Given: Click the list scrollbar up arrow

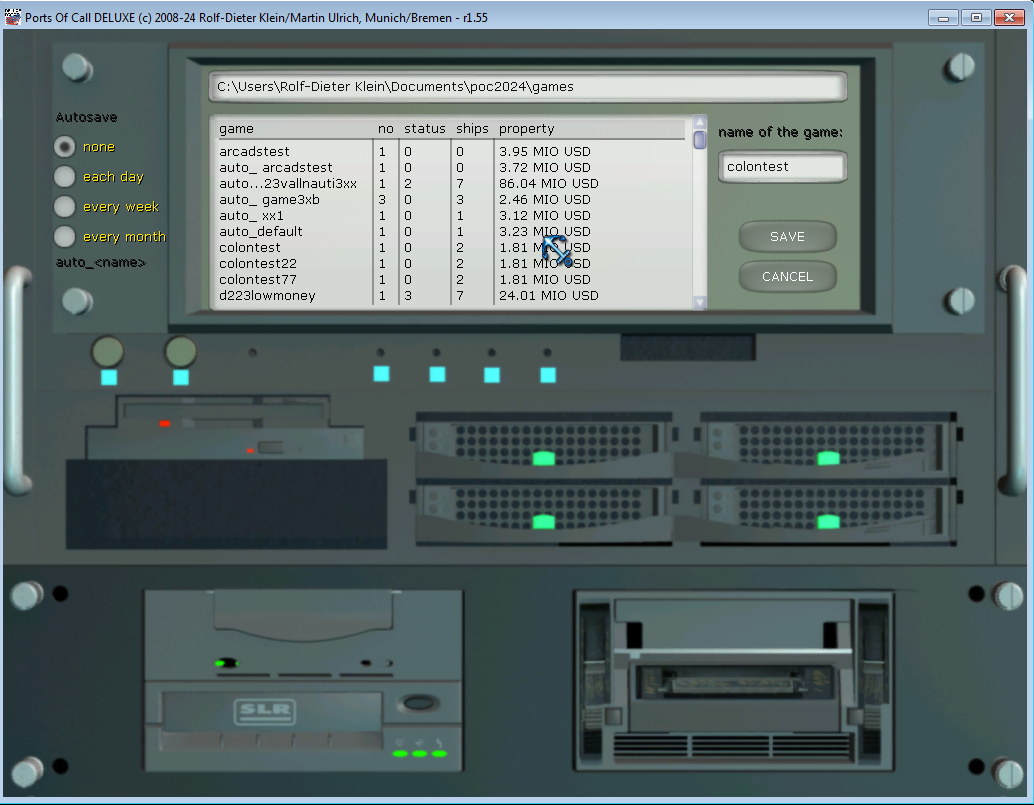Looking at the screenshot, I should pos(700,122).
